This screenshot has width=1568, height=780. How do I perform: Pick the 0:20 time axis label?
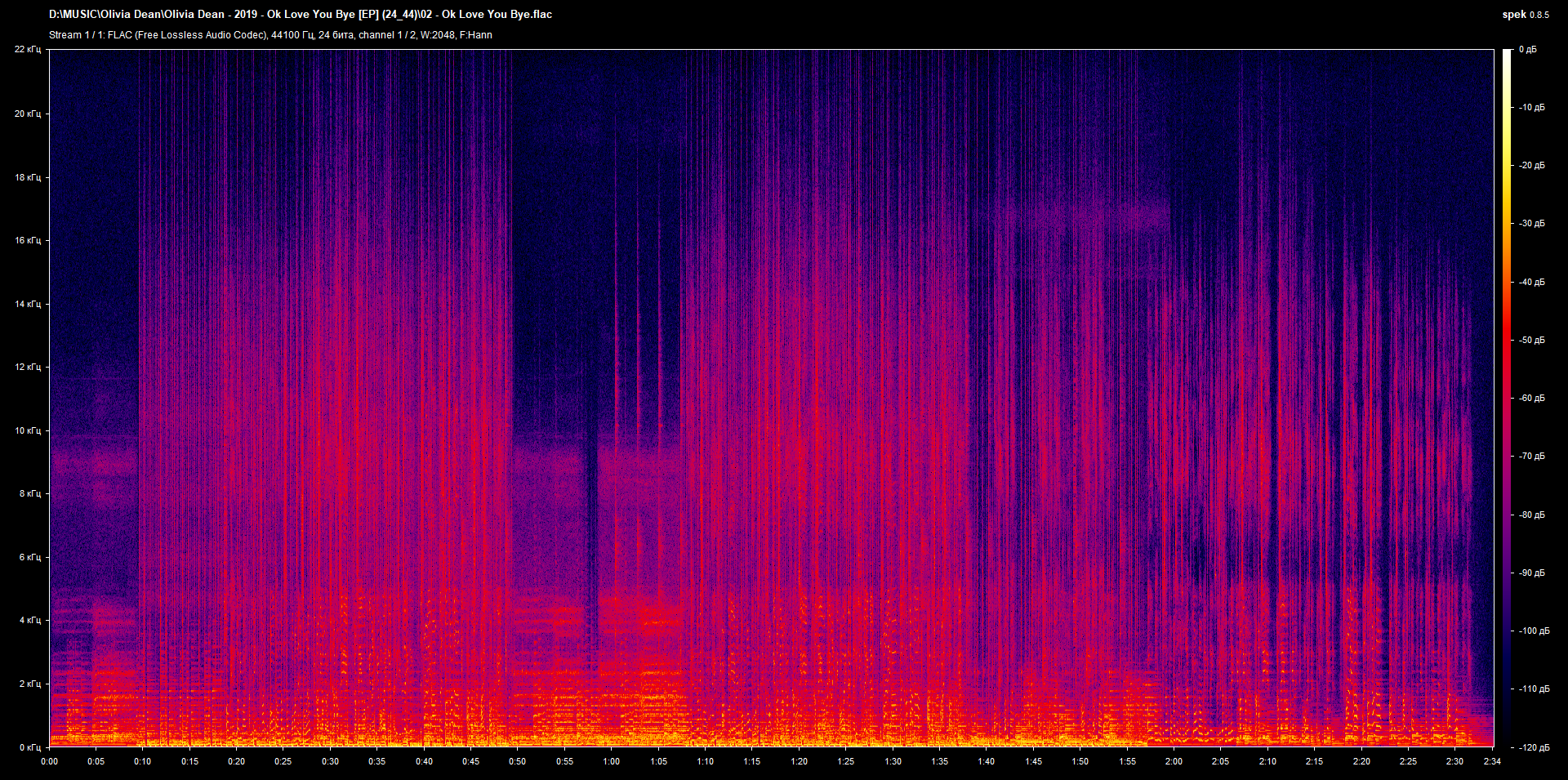[237, 761]
